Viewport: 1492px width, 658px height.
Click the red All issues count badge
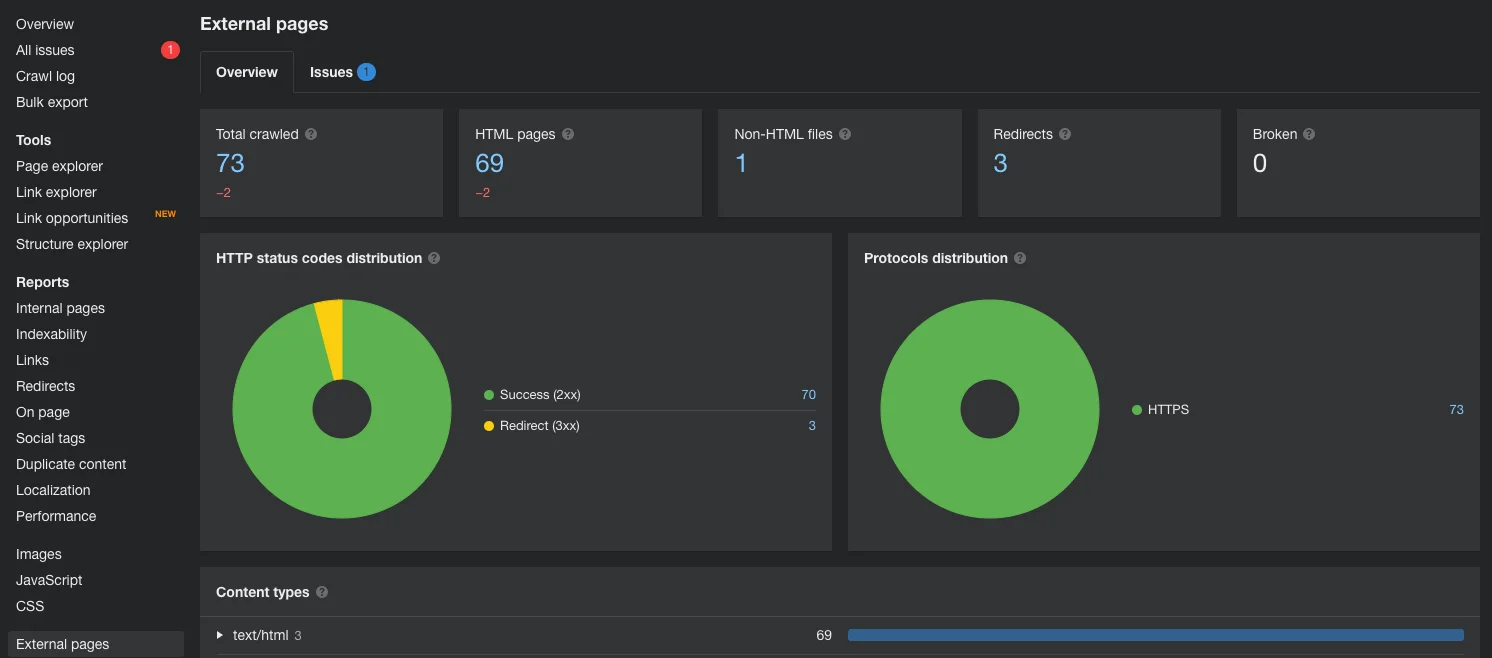coord(170,50)
